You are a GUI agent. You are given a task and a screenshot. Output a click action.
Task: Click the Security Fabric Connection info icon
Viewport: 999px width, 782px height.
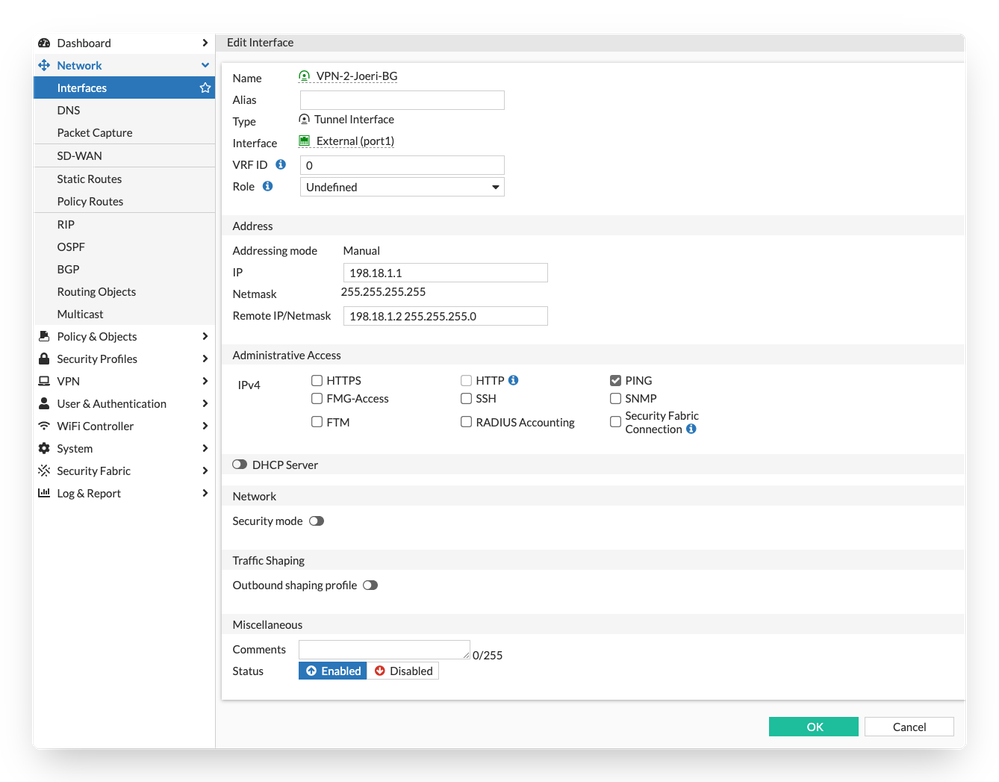691,429
